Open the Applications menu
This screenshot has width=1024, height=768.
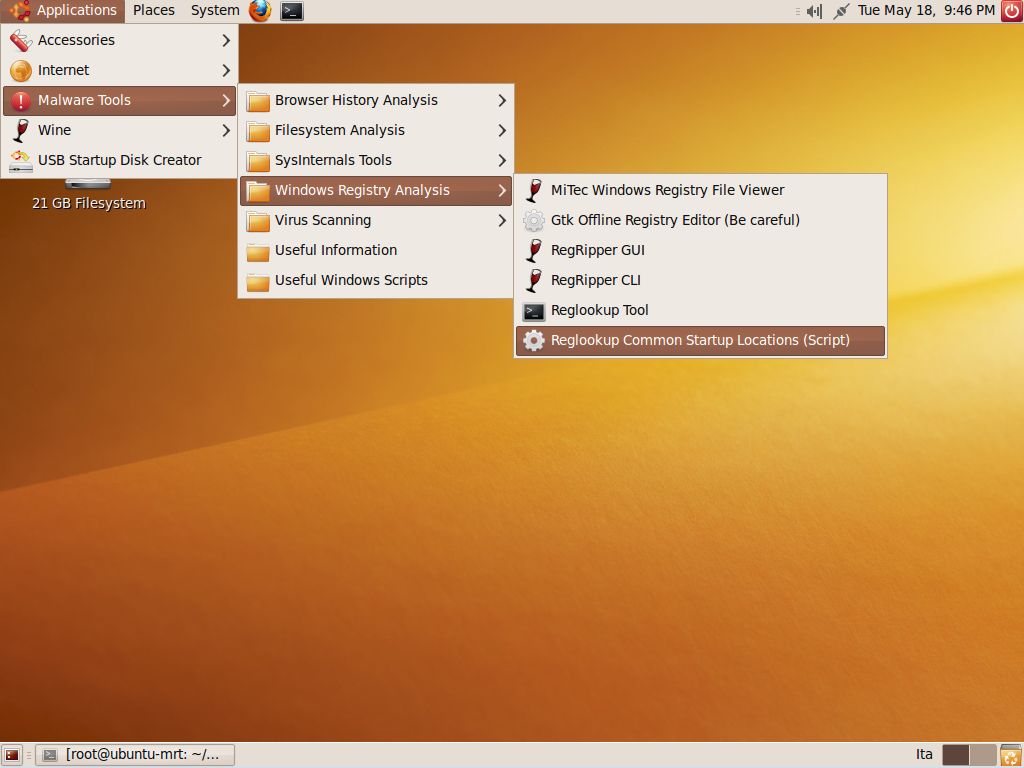[63, 10]
